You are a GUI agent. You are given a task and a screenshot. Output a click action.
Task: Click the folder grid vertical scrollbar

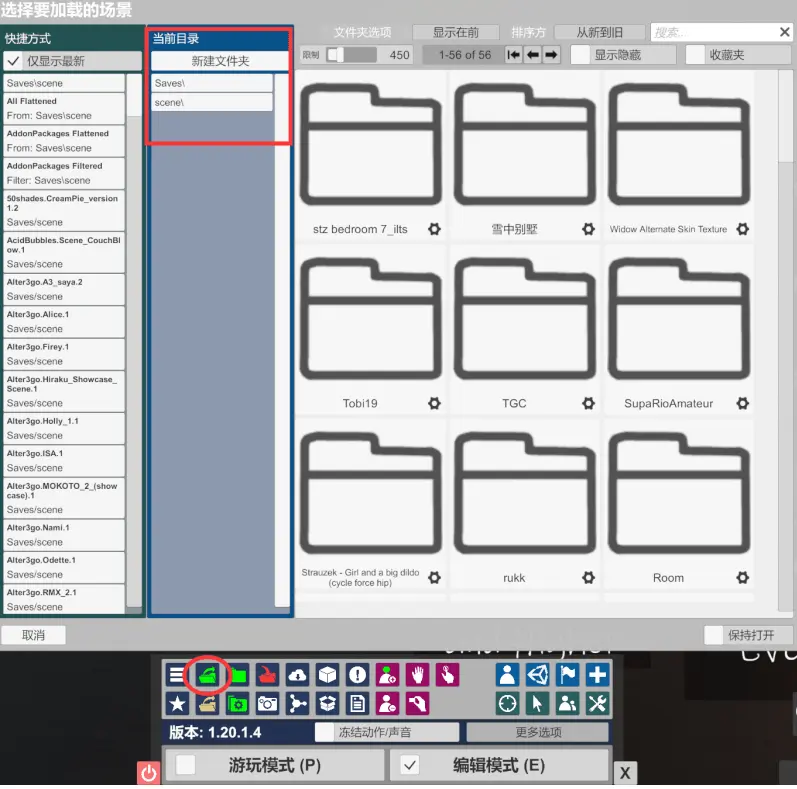(x=785, y=341)
